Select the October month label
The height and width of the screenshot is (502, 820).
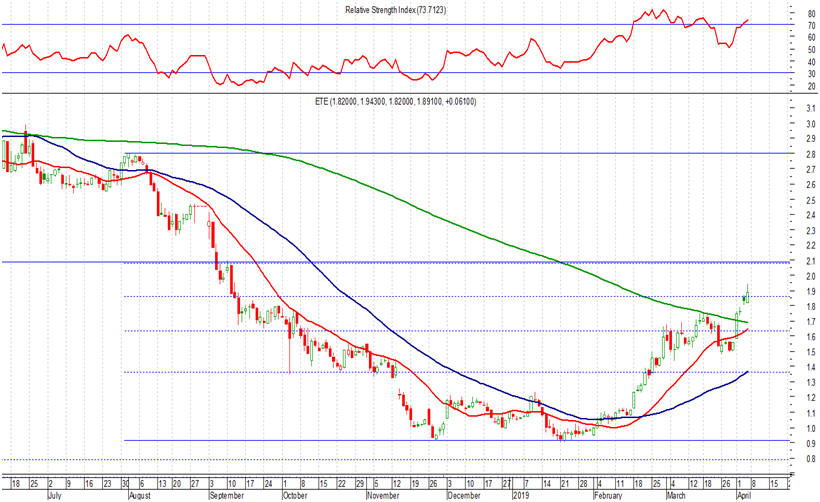pyautogui.click(x=295, y=495)
